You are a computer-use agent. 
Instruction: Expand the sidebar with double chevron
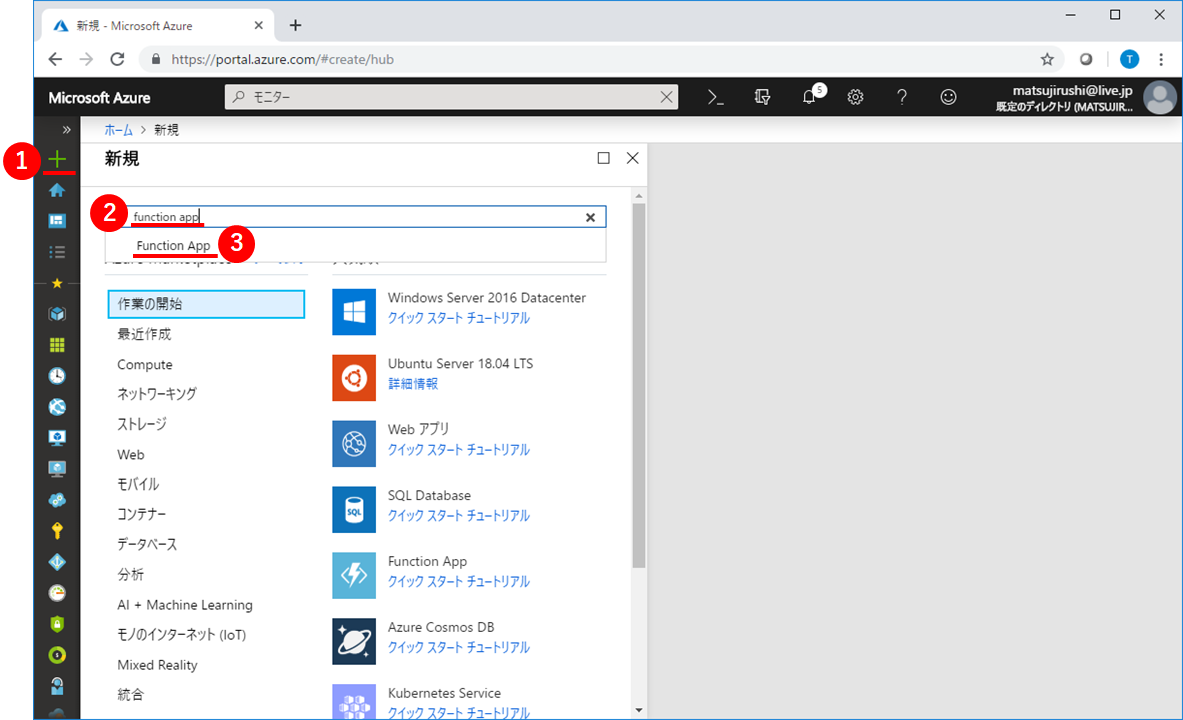(x=66, y=130)
